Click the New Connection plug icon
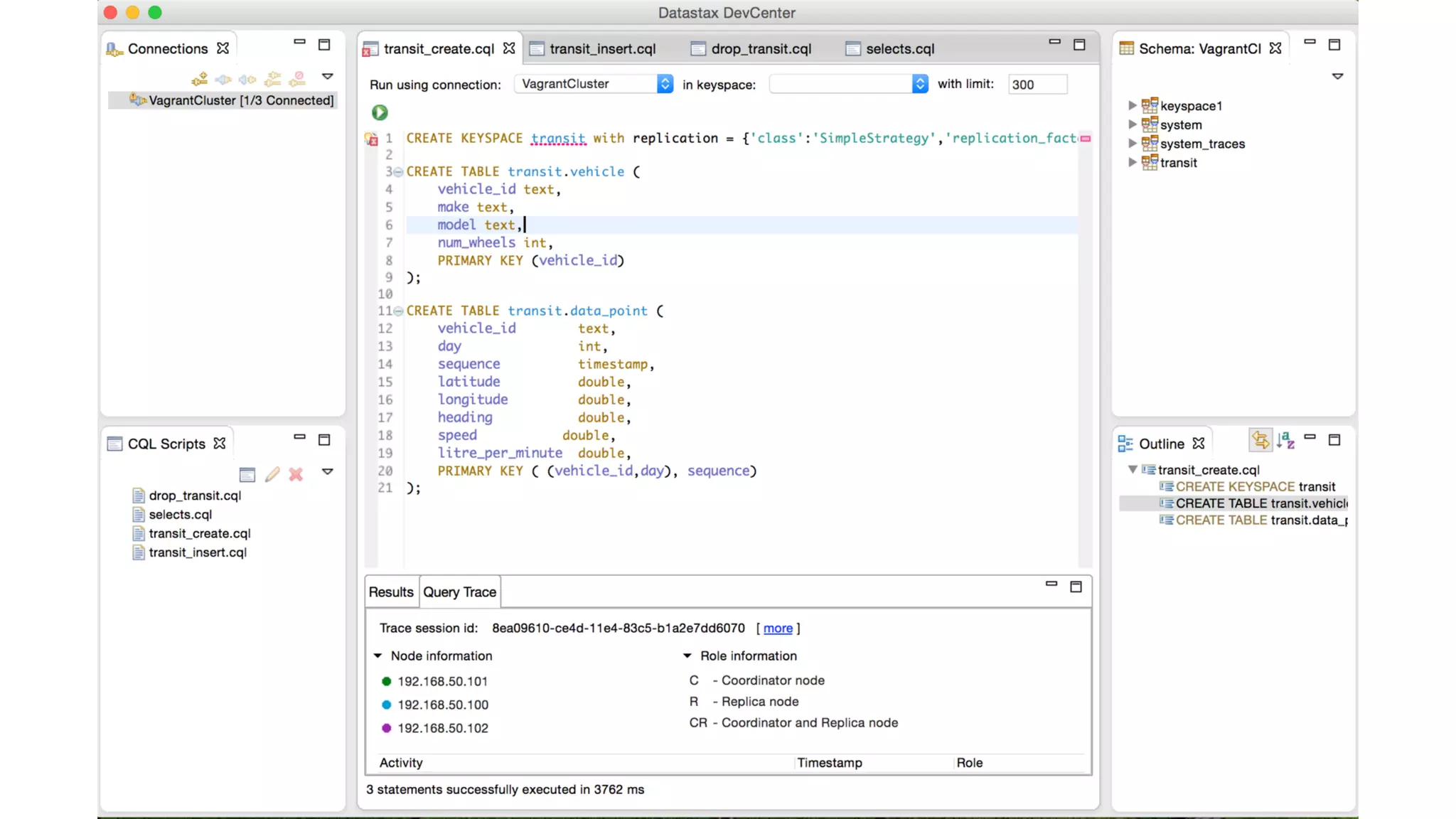1456x819 pixels. click(200, 78)
